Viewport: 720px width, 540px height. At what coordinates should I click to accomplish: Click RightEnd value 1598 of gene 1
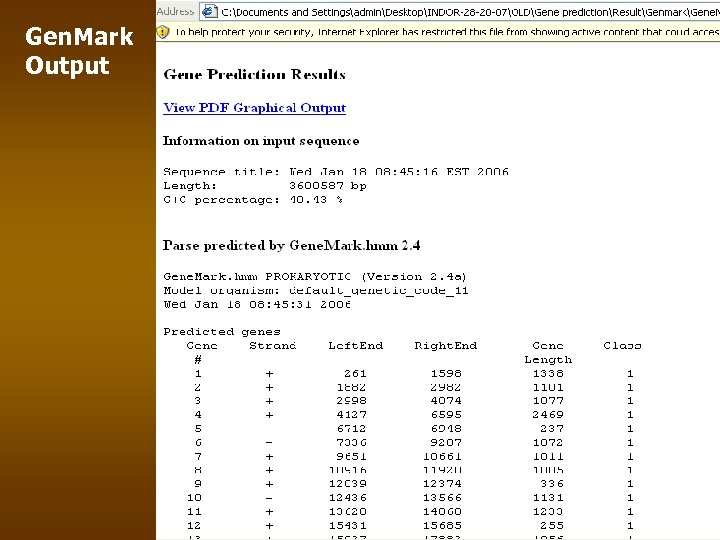(445, 374)
